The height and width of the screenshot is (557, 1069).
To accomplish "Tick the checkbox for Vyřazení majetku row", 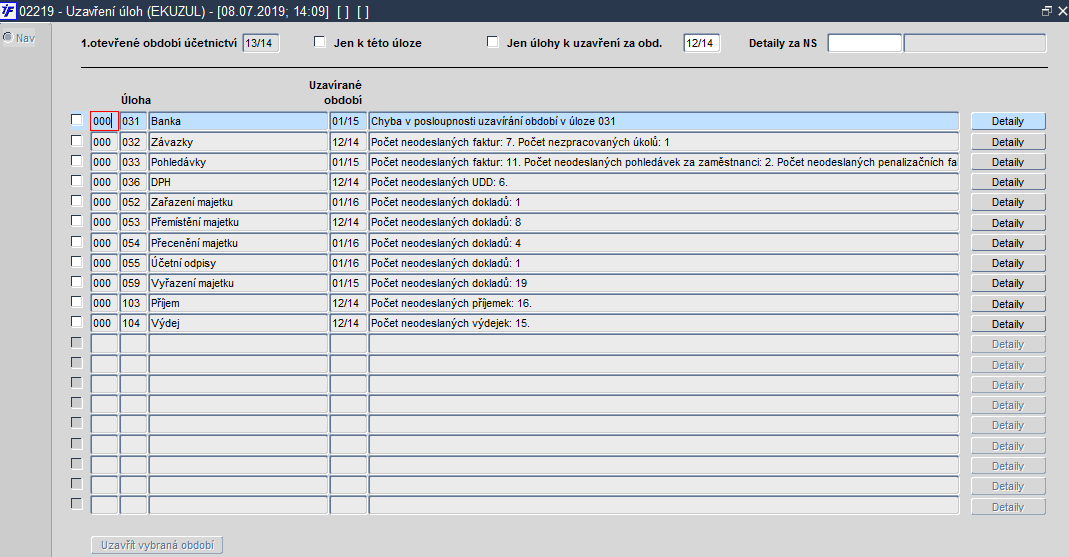I will (x=76, y=282).
